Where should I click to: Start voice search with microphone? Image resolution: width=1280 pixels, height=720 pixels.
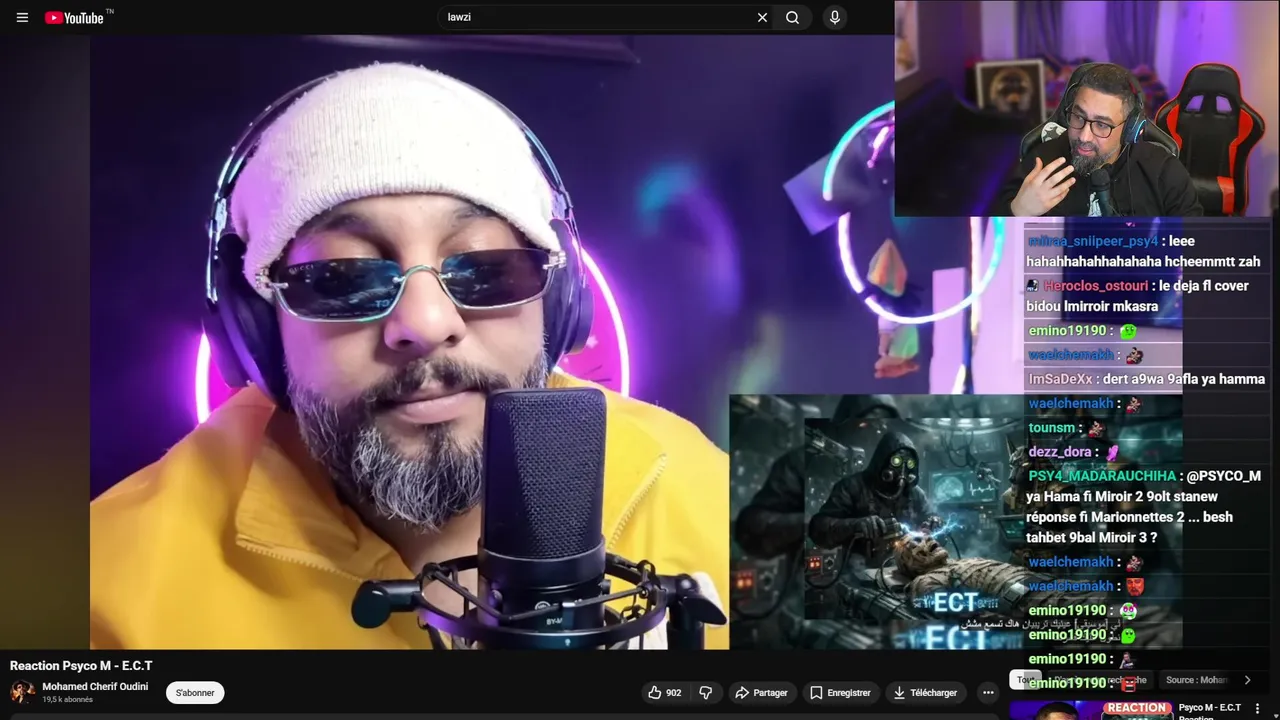[834, 17]
